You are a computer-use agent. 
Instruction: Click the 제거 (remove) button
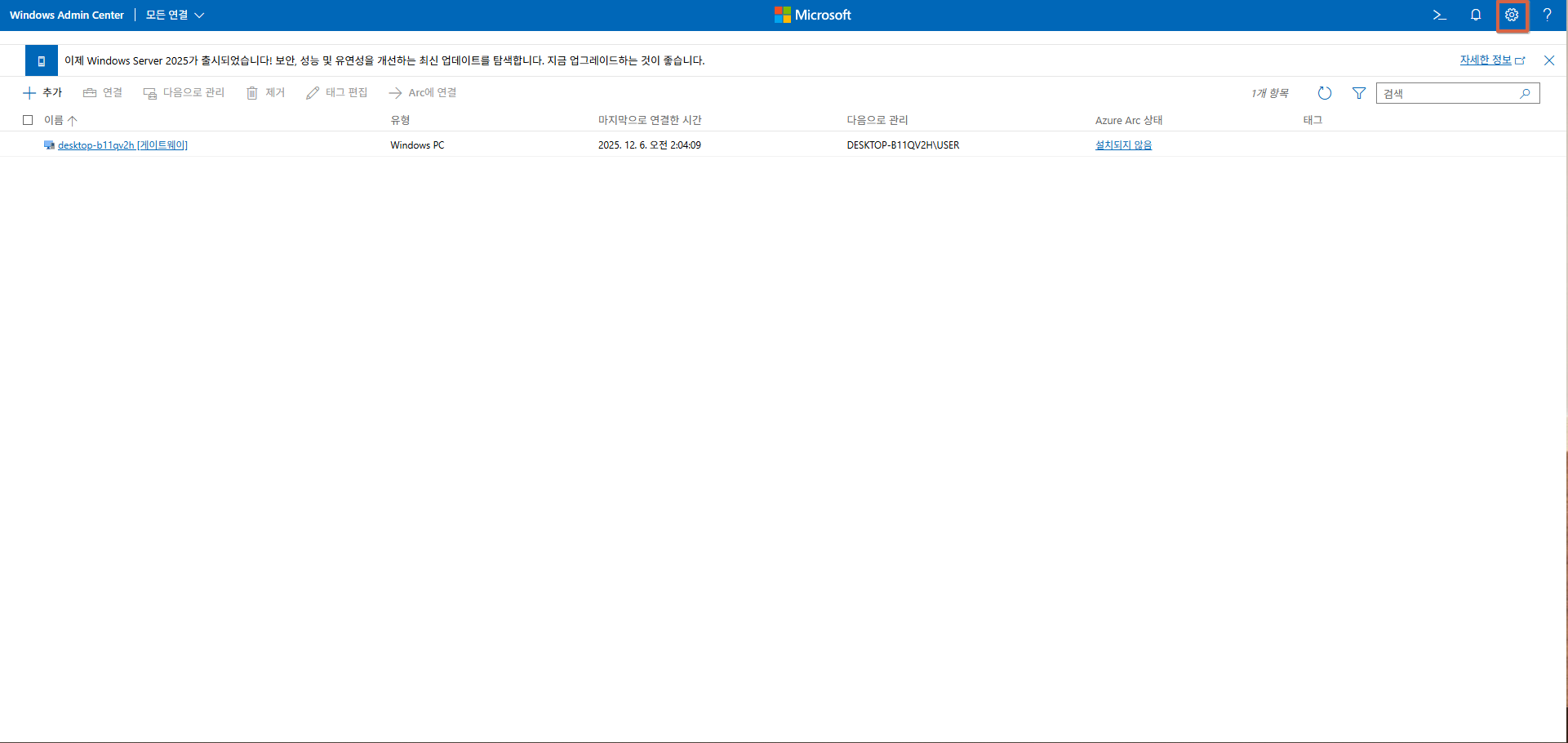[265, 93]
